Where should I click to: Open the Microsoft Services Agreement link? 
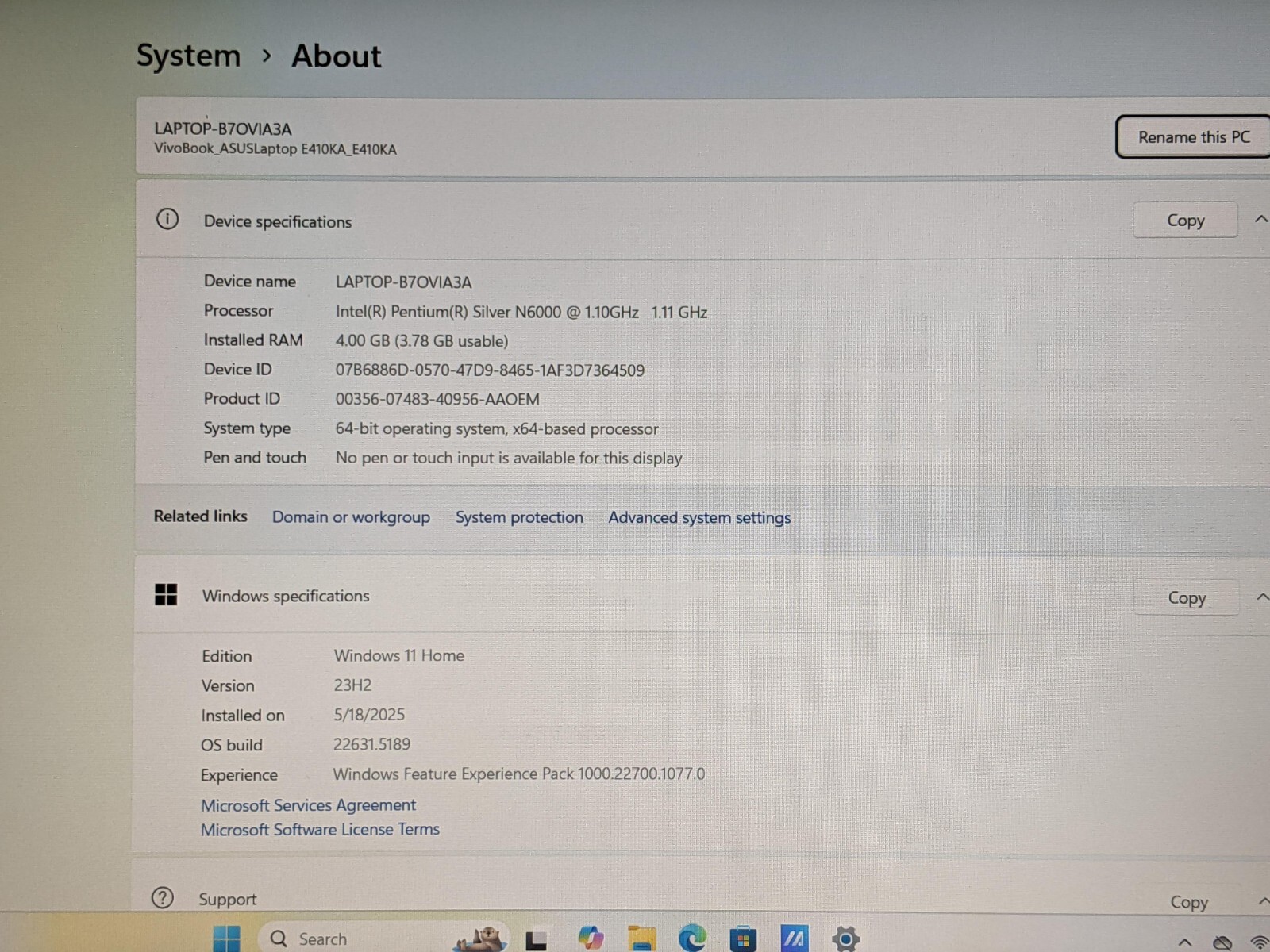(x=308, y=805)
